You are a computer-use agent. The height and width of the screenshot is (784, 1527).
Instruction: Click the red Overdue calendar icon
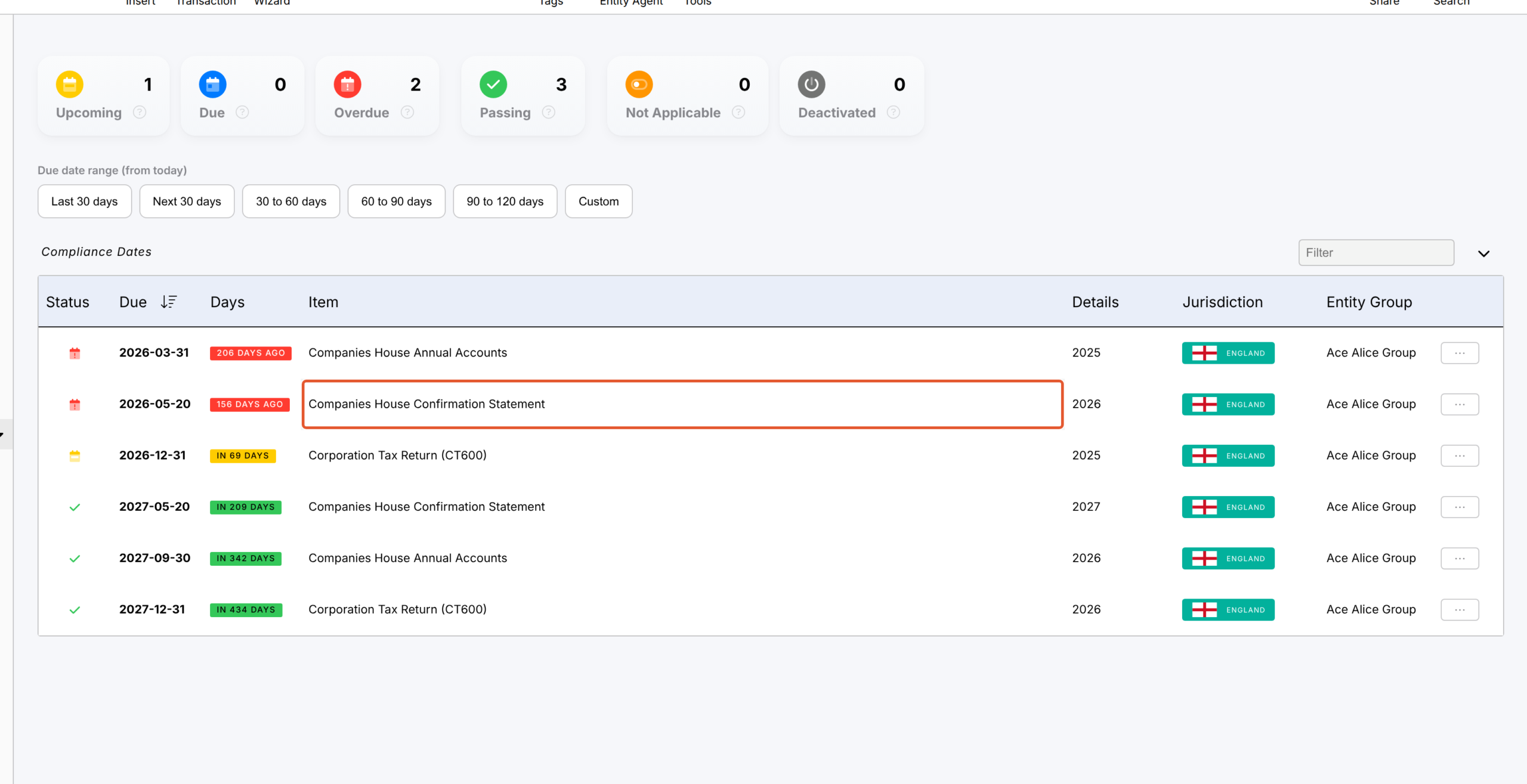pyautogui.click(x=348, y=85)
